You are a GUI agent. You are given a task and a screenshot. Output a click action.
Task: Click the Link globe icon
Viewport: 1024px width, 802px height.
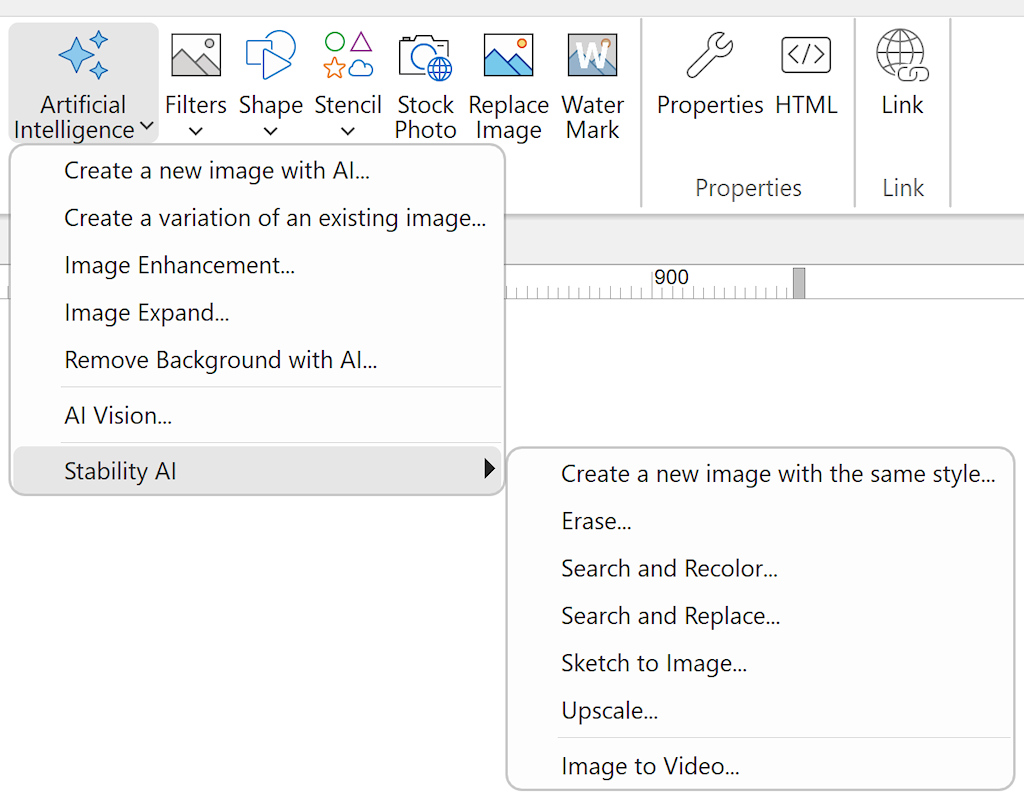[902, 55]
